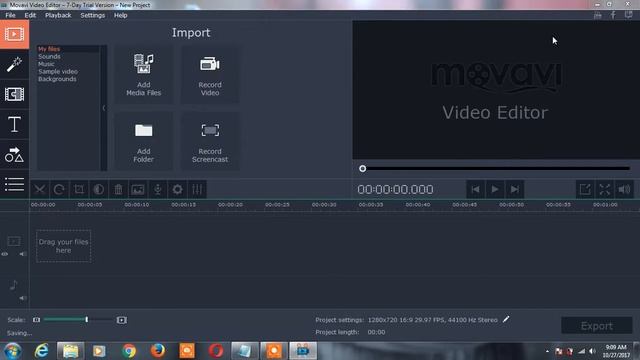Open the Filters magic wand tab
The height and width of the screenshot is (360, 640).
pos(14,64)
